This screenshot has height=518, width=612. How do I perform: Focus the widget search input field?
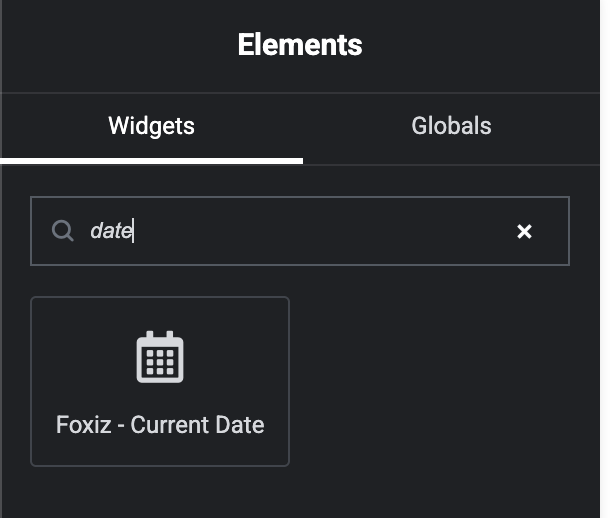[x=300, y=231]
